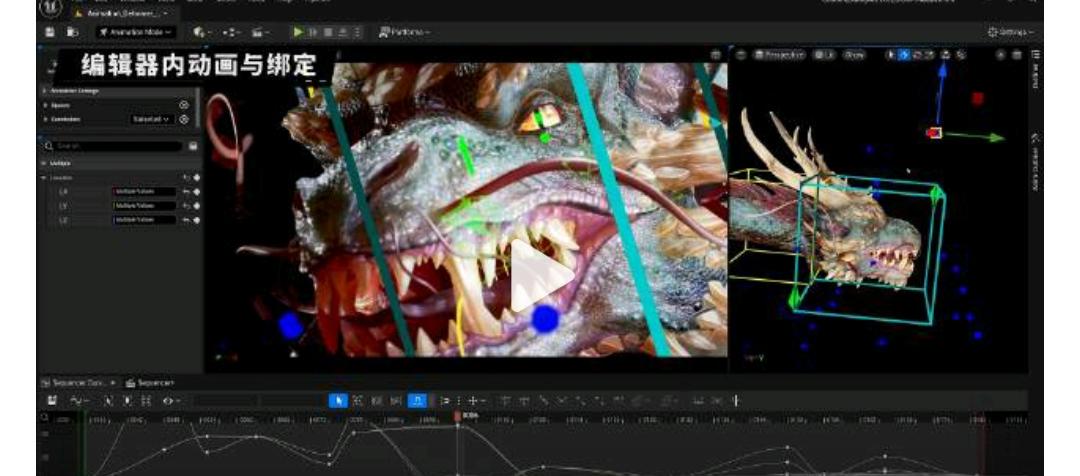Click the red playhead marker on the timeline

point(457,416)
